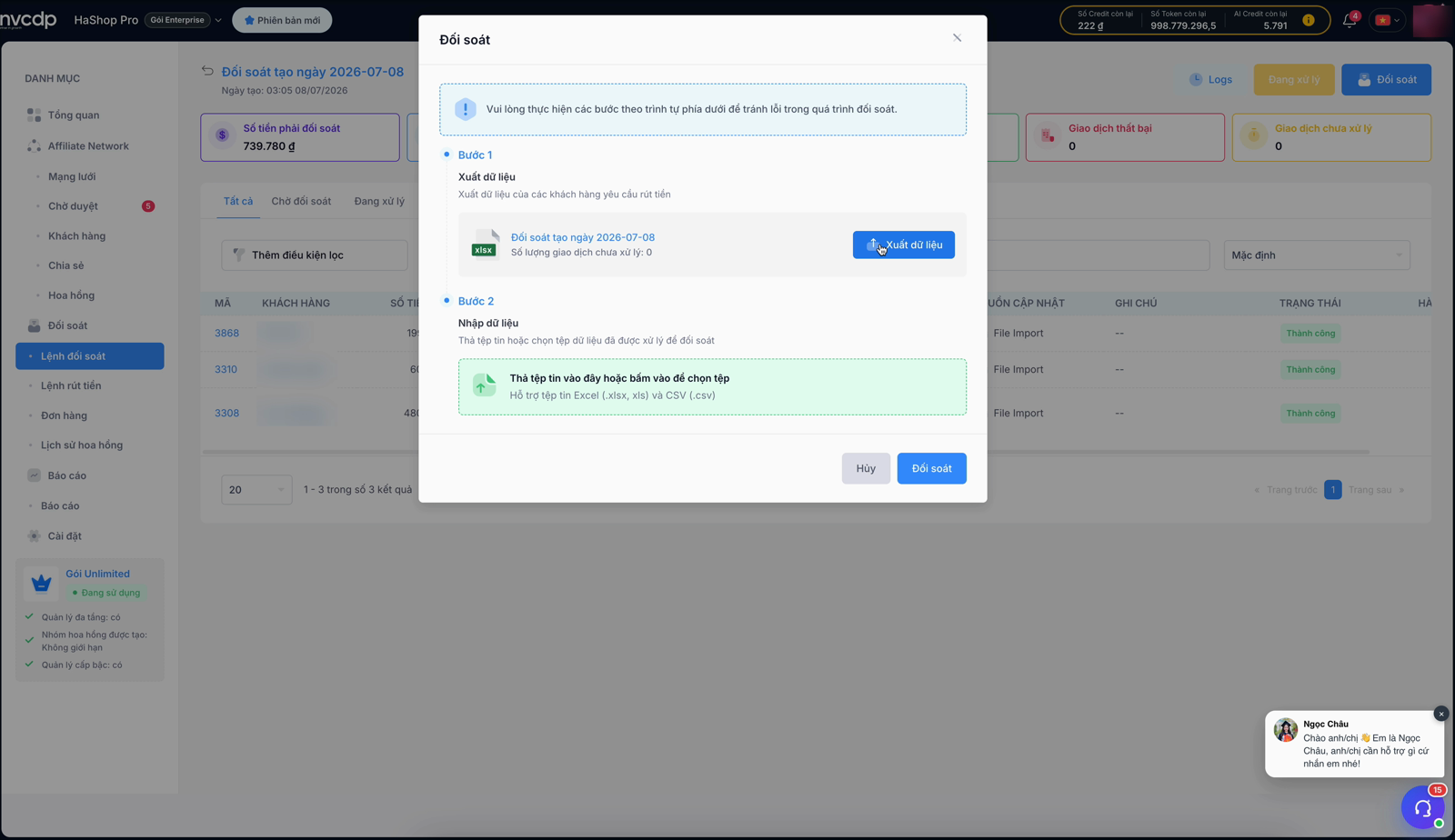
Task: Open the Đối soát tạo ngày 2026-07-08 file link
Action: click(583, 237)
